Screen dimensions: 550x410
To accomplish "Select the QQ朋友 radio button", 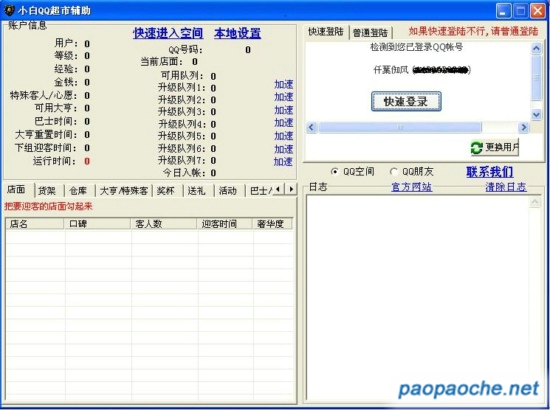I will point(394,172).
